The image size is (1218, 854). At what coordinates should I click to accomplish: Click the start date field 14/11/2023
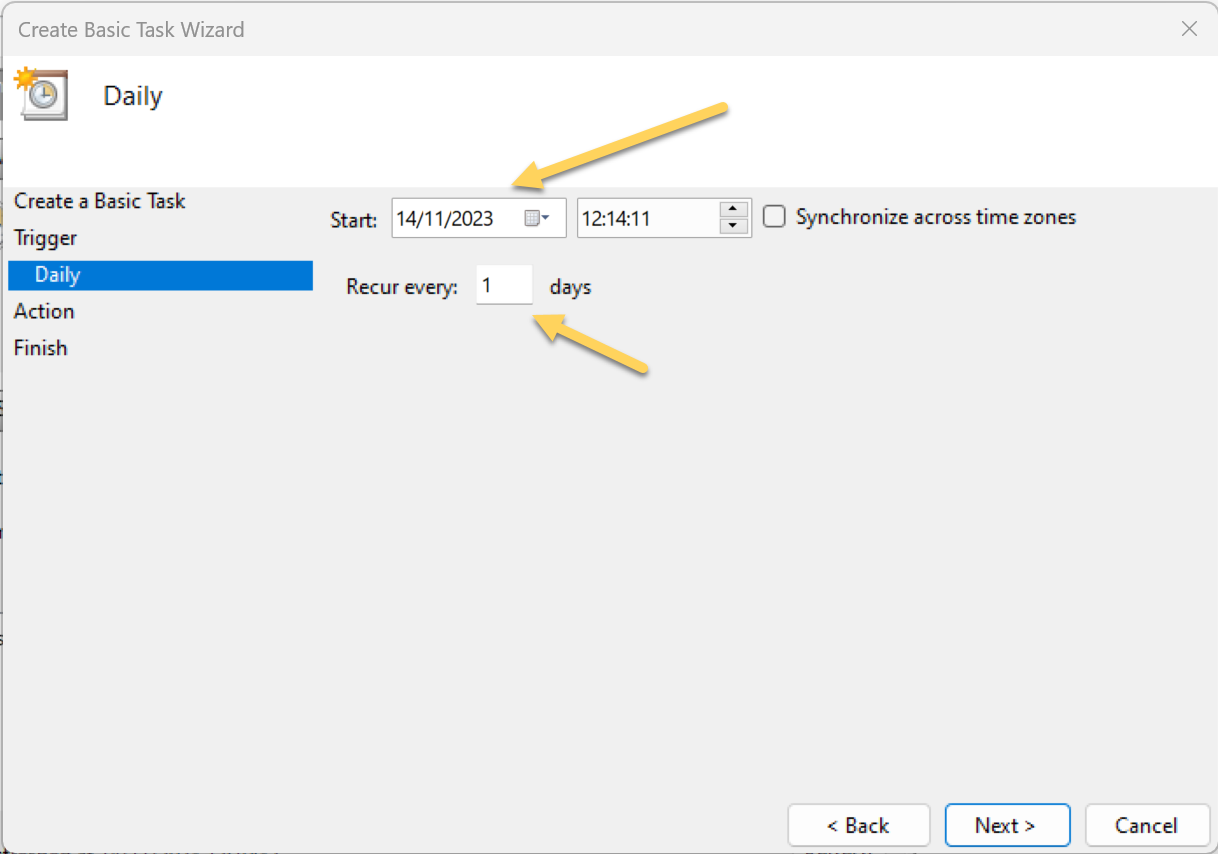click(x=479, y=218)
